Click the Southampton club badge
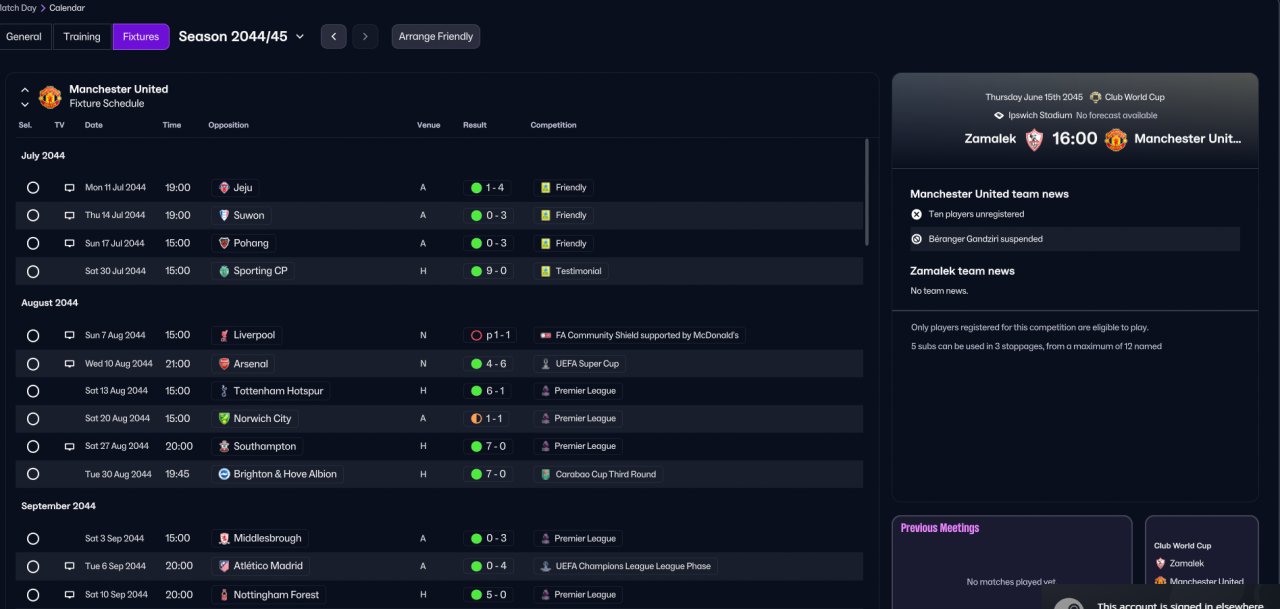The width and height of the screenshot is (1280, 609). [x=224, y=446]
